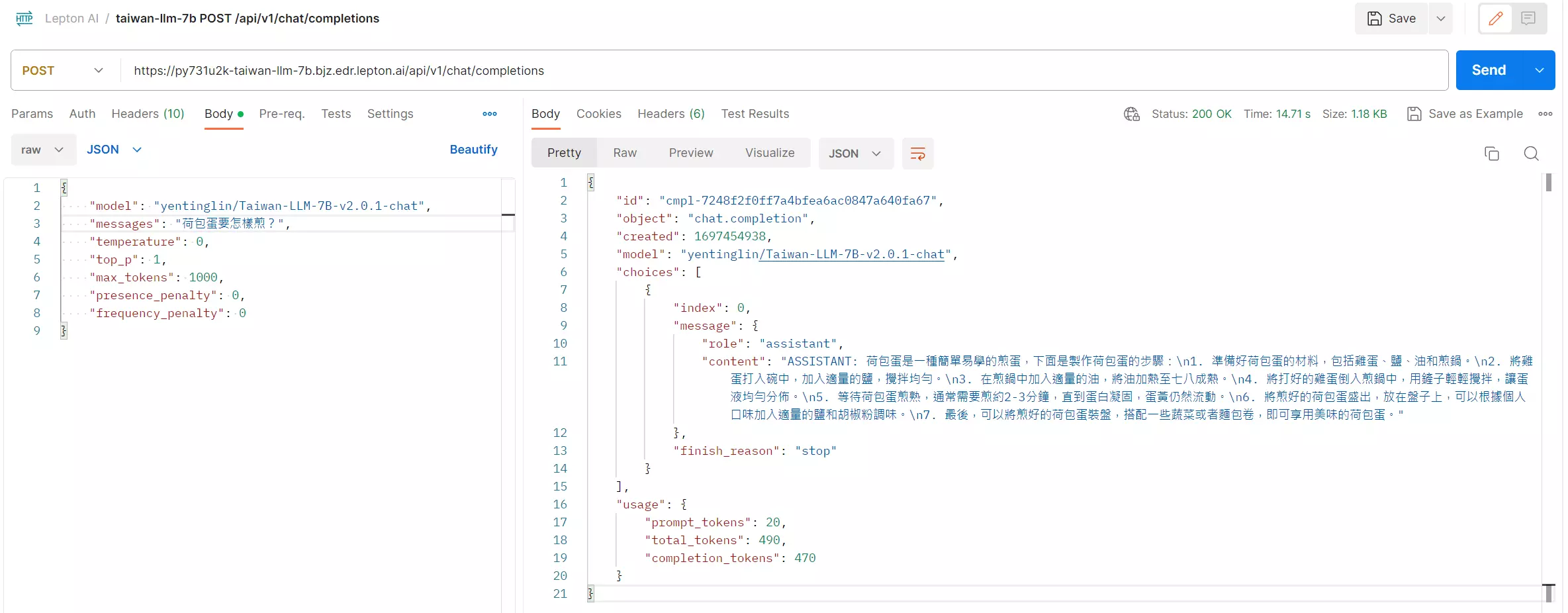This screenshot has width=1568, height=613.
Task: Click the "finish_reason": "stop" line in response
Action: [755, 451]
